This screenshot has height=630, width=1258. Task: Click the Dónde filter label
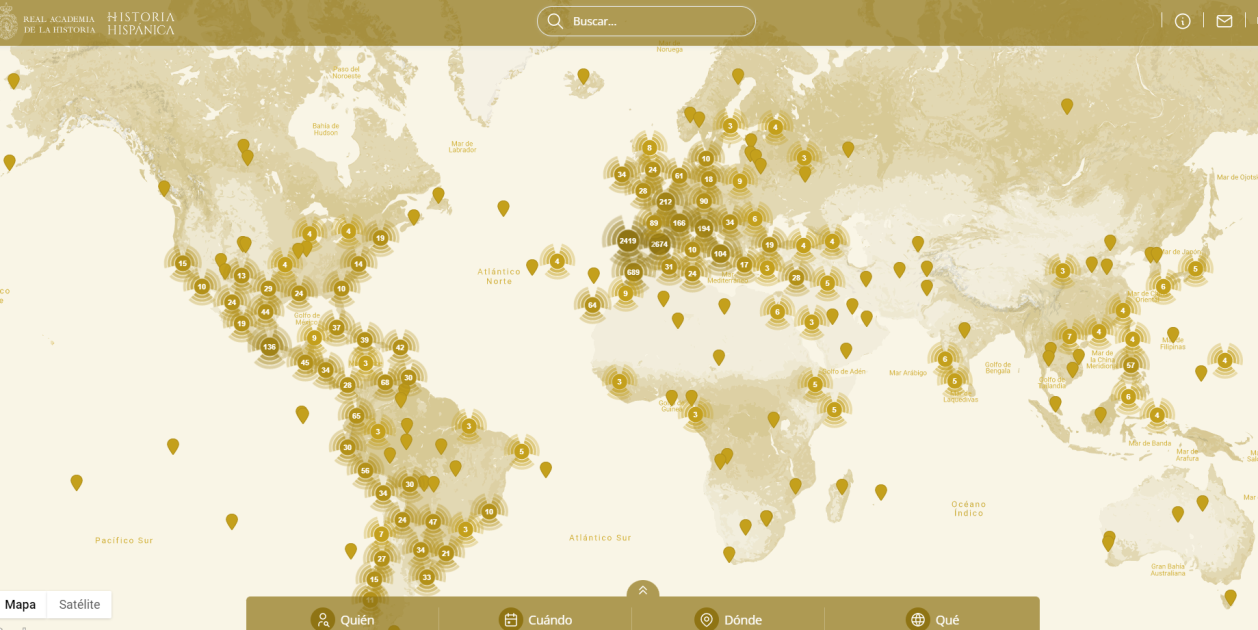743,620
